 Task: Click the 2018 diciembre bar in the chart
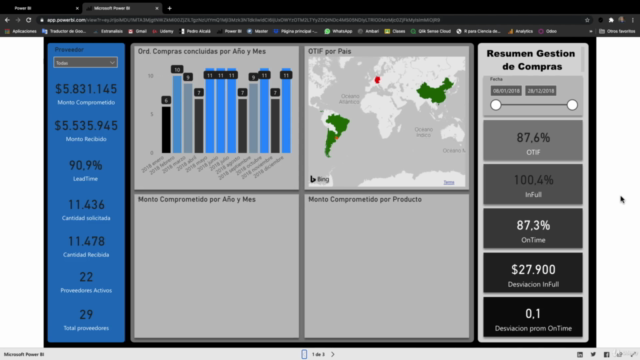point(286,111)
